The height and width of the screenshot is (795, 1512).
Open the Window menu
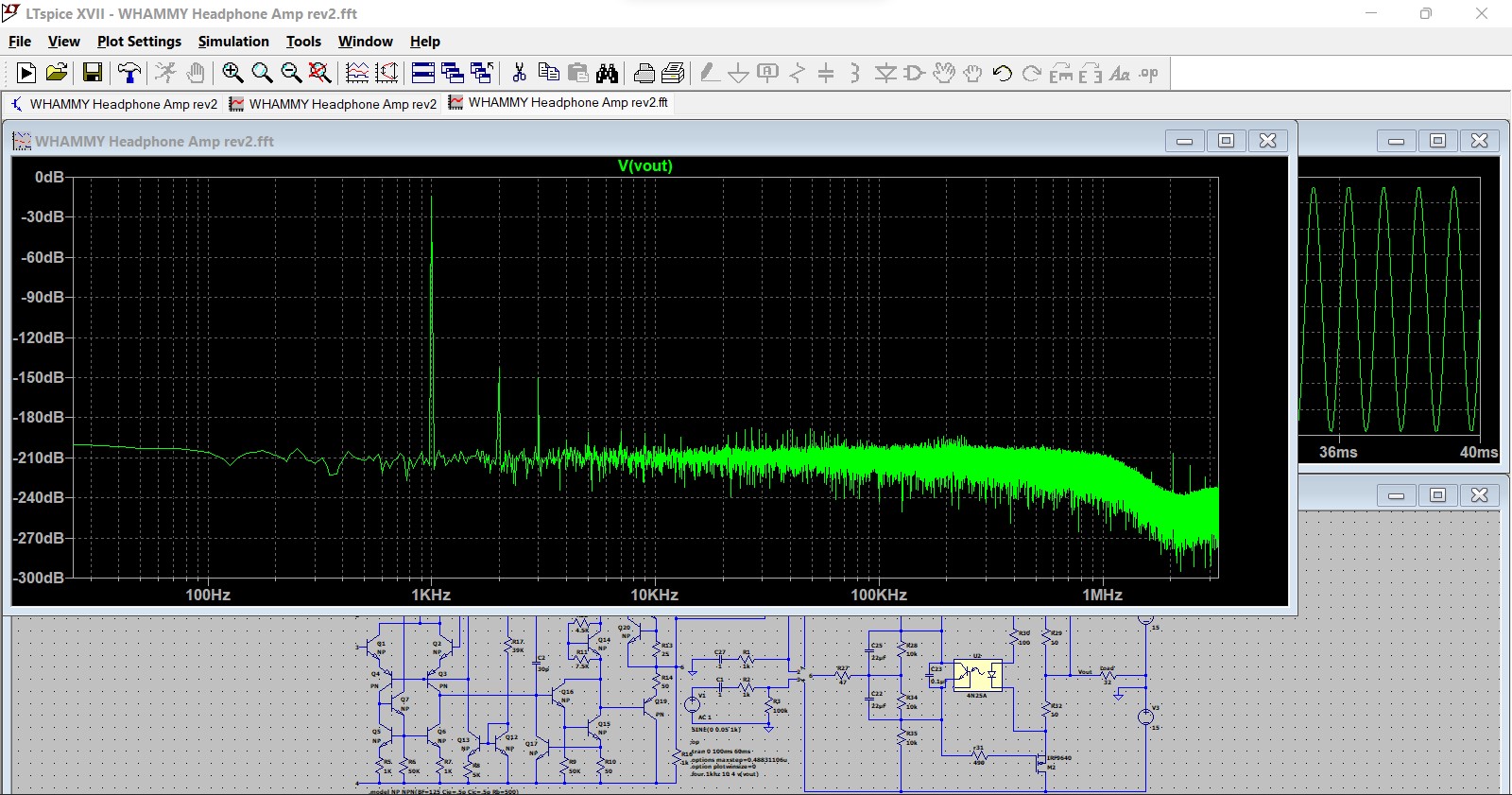point(366,42)
